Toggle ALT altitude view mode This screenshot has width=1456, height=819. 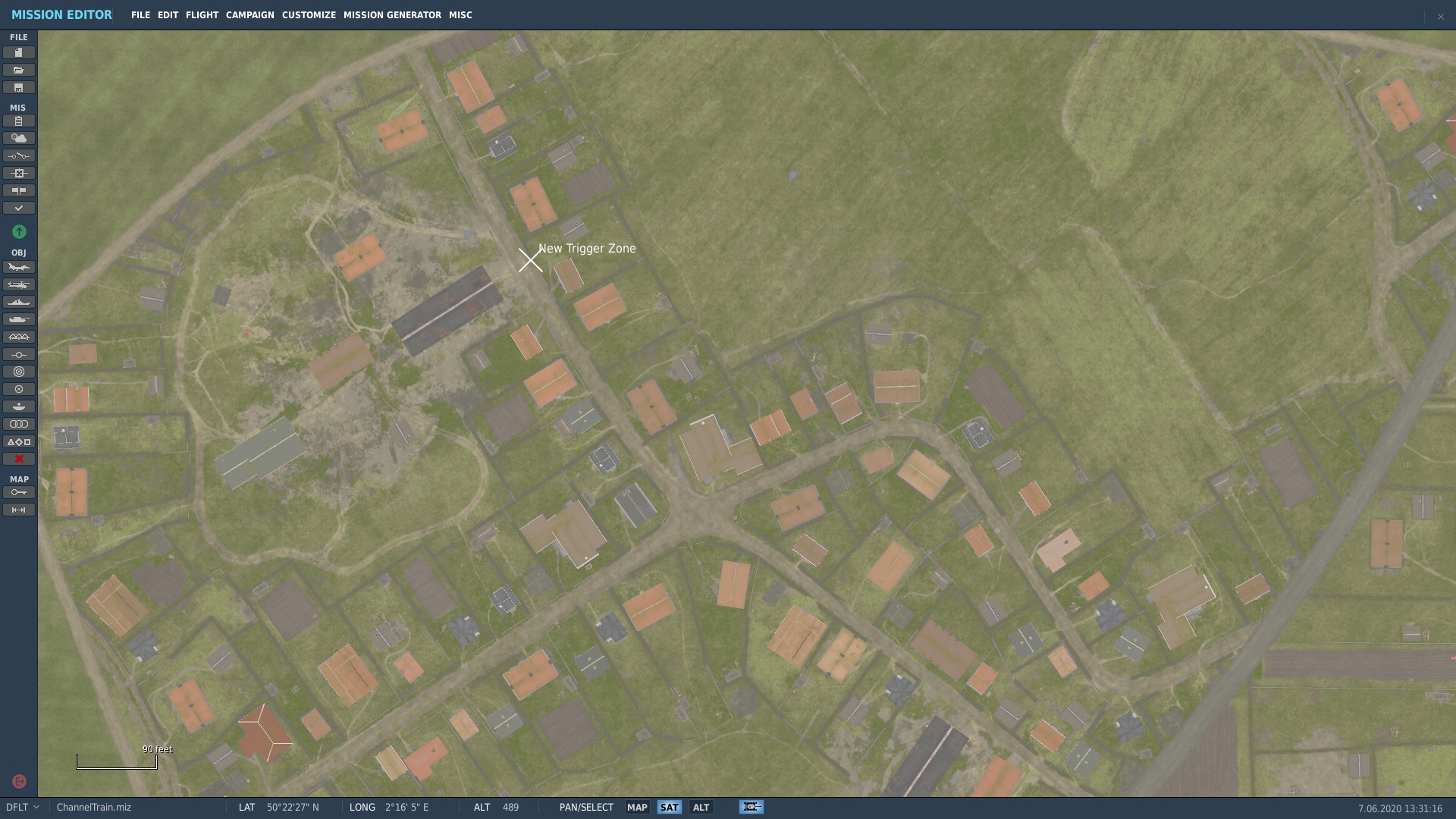pos(701,808)
